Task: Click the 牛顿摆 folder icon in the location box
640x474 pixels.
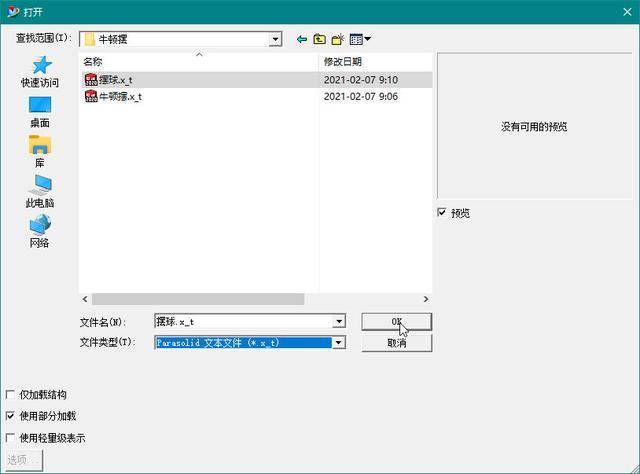Action: coord(89,40)
